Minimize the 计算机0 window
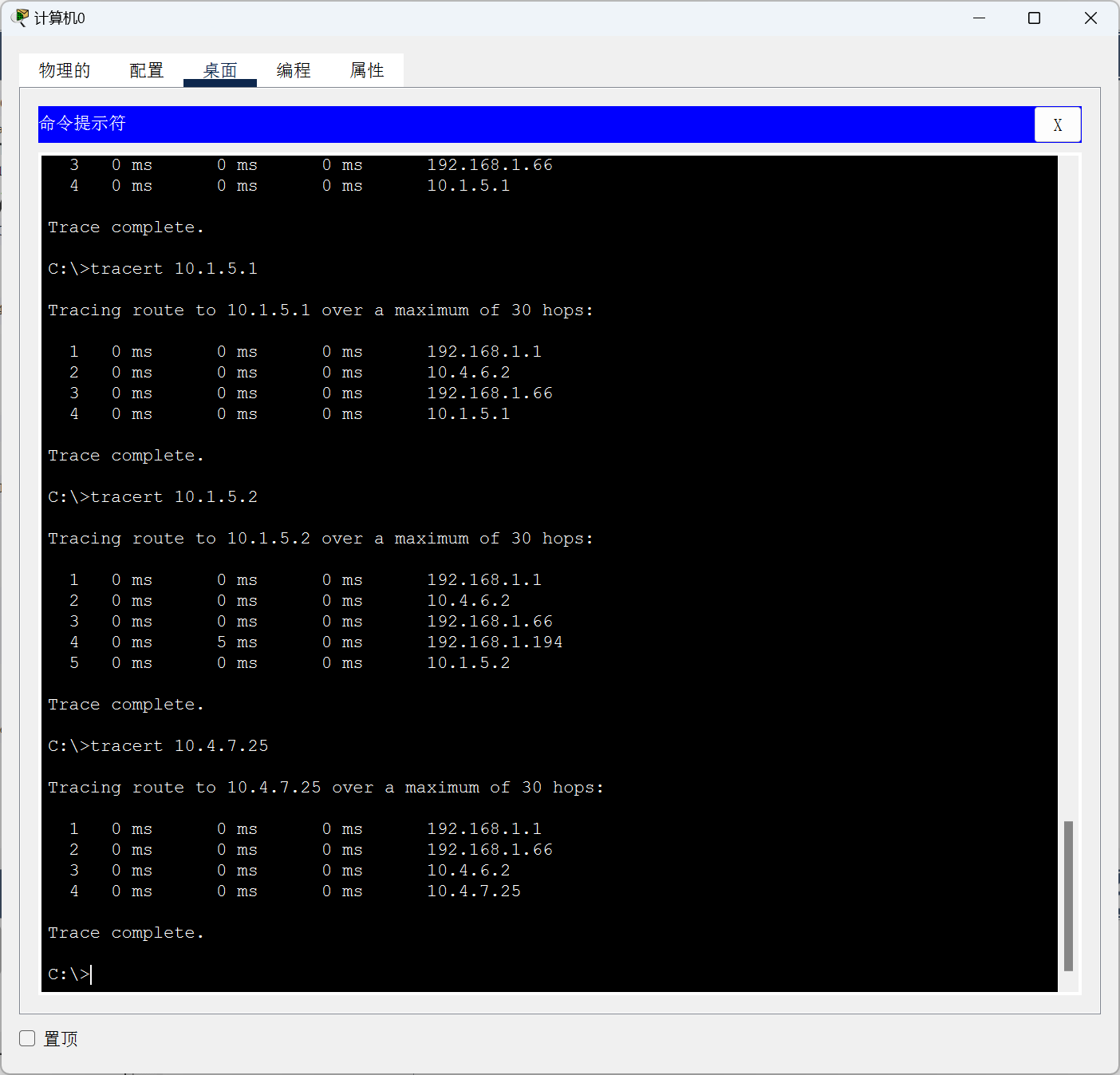 point(980,18)
